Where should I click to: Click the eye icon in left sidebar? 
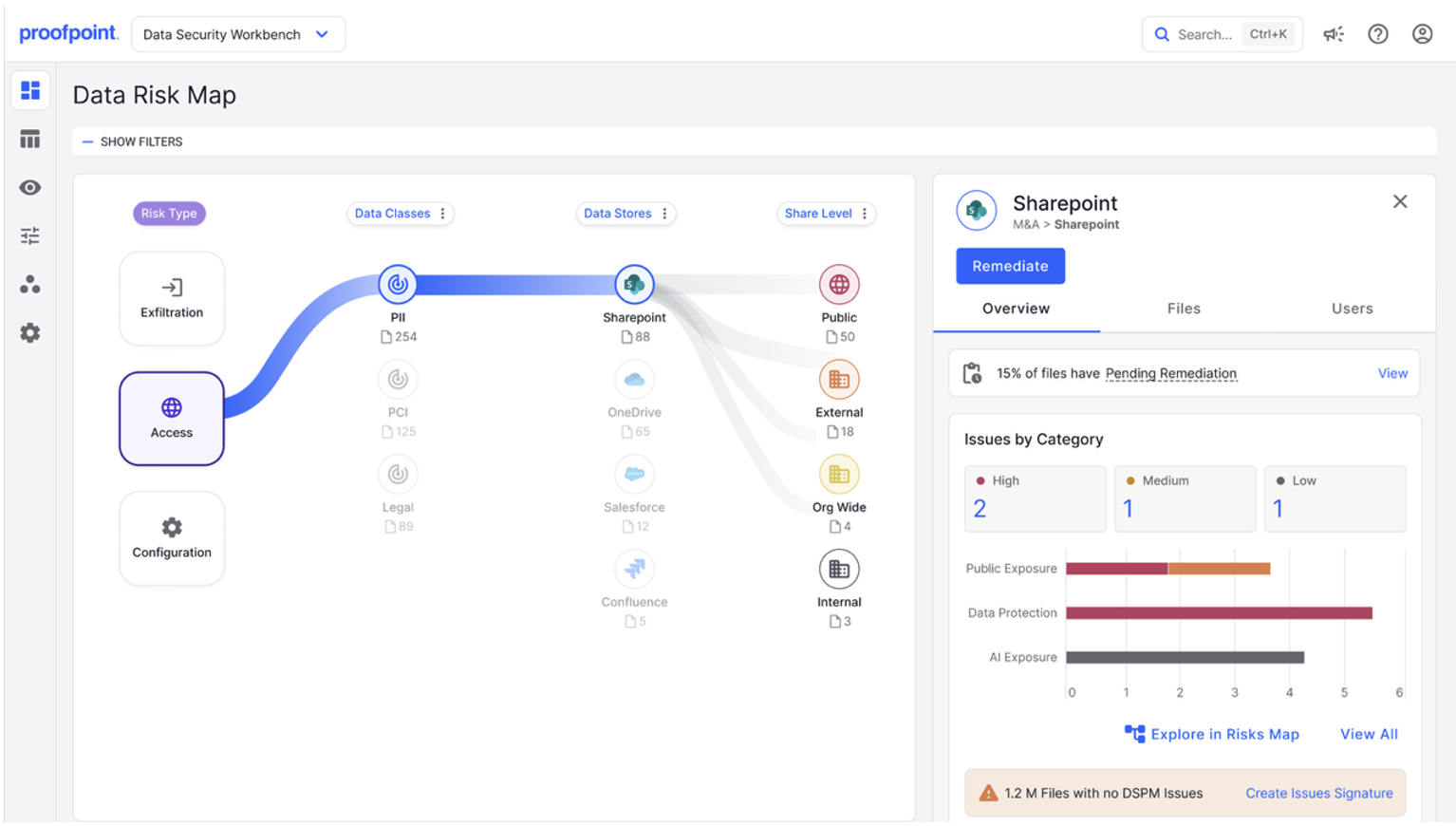click(30, 188)
